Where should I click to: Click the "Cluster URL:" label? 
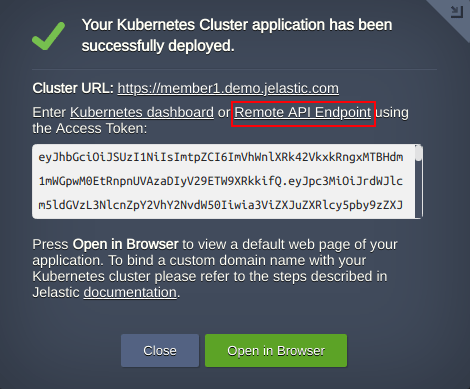pos(73,88)
